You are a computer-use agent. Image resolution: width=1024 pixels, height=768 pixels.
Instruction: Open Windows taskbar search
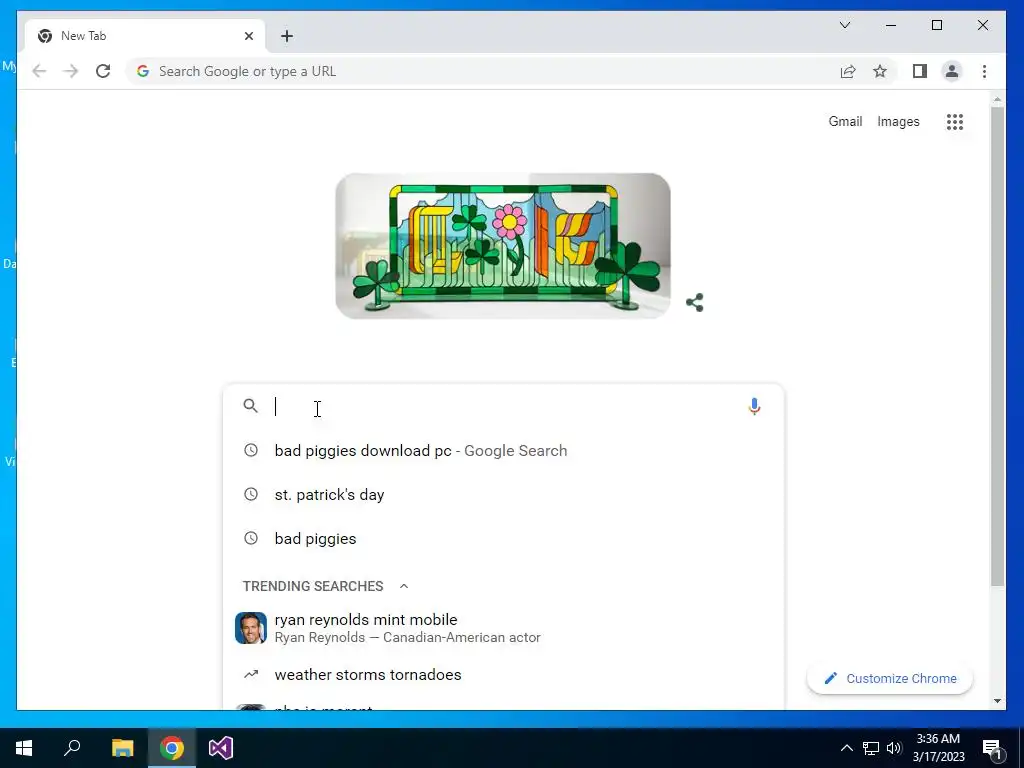click(72, 748)
